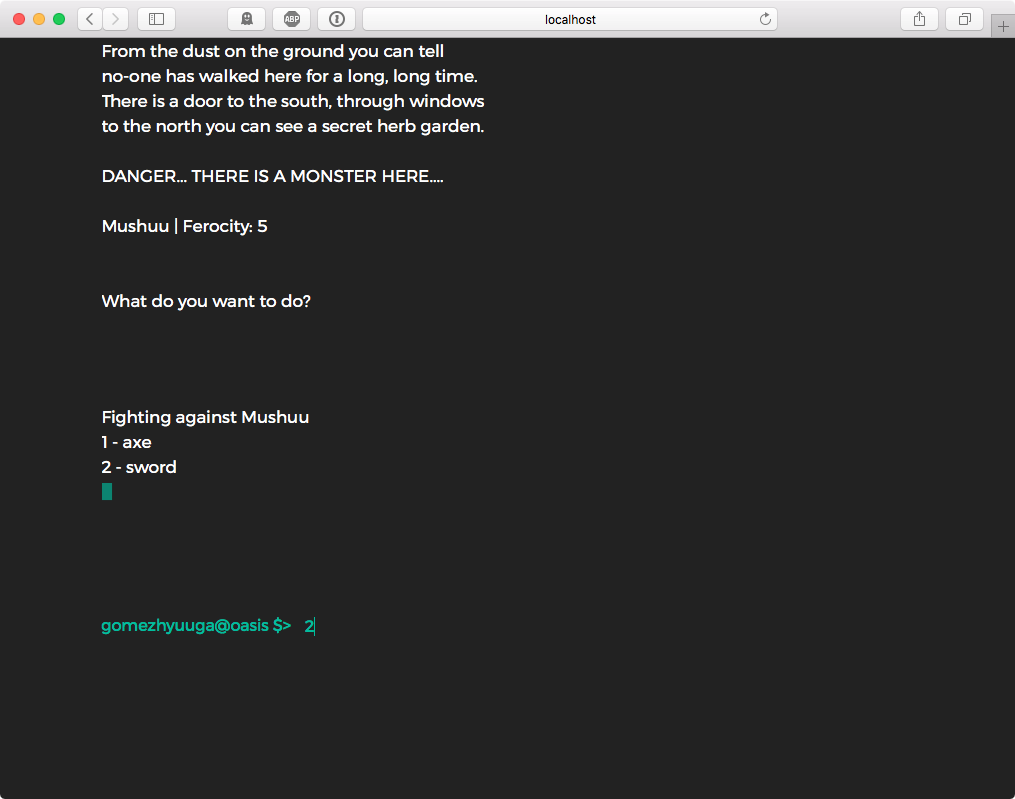Show the Safari sidebar
This screenshot has width=1015, height=799.
click(x=156, y=19)
